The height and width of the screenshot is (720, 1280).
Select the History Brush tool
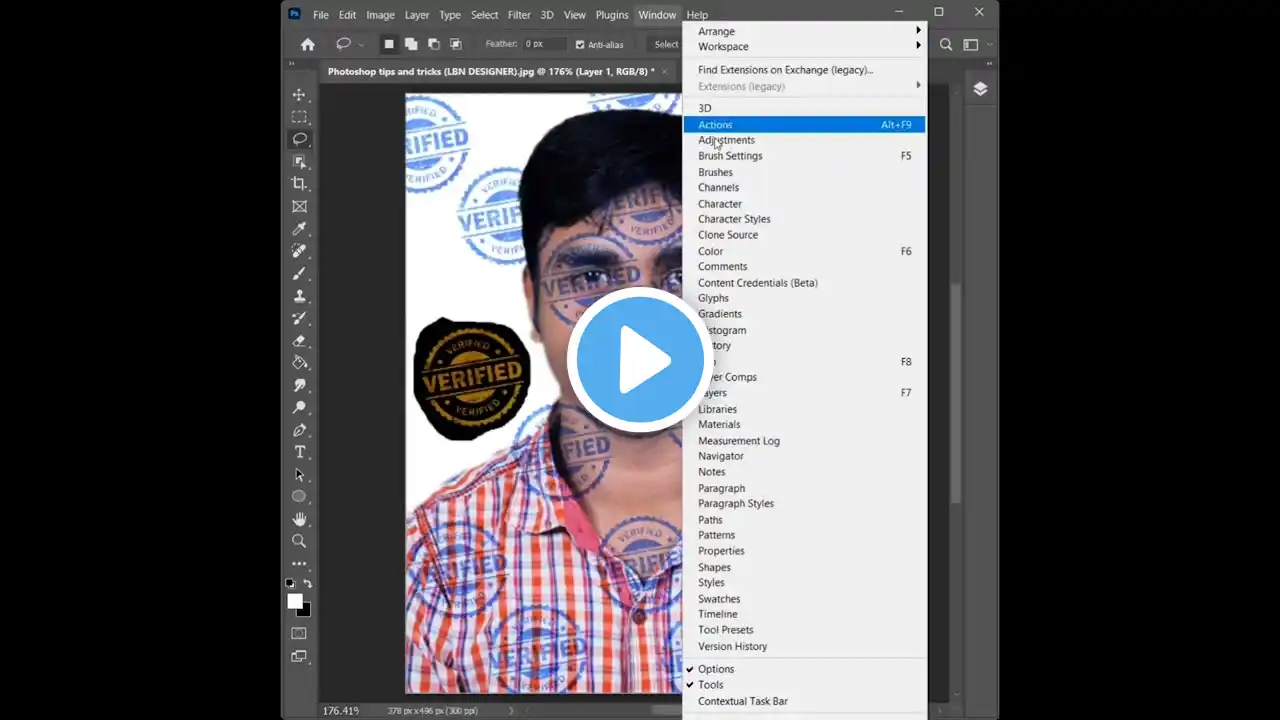click(x=299, y=318)
